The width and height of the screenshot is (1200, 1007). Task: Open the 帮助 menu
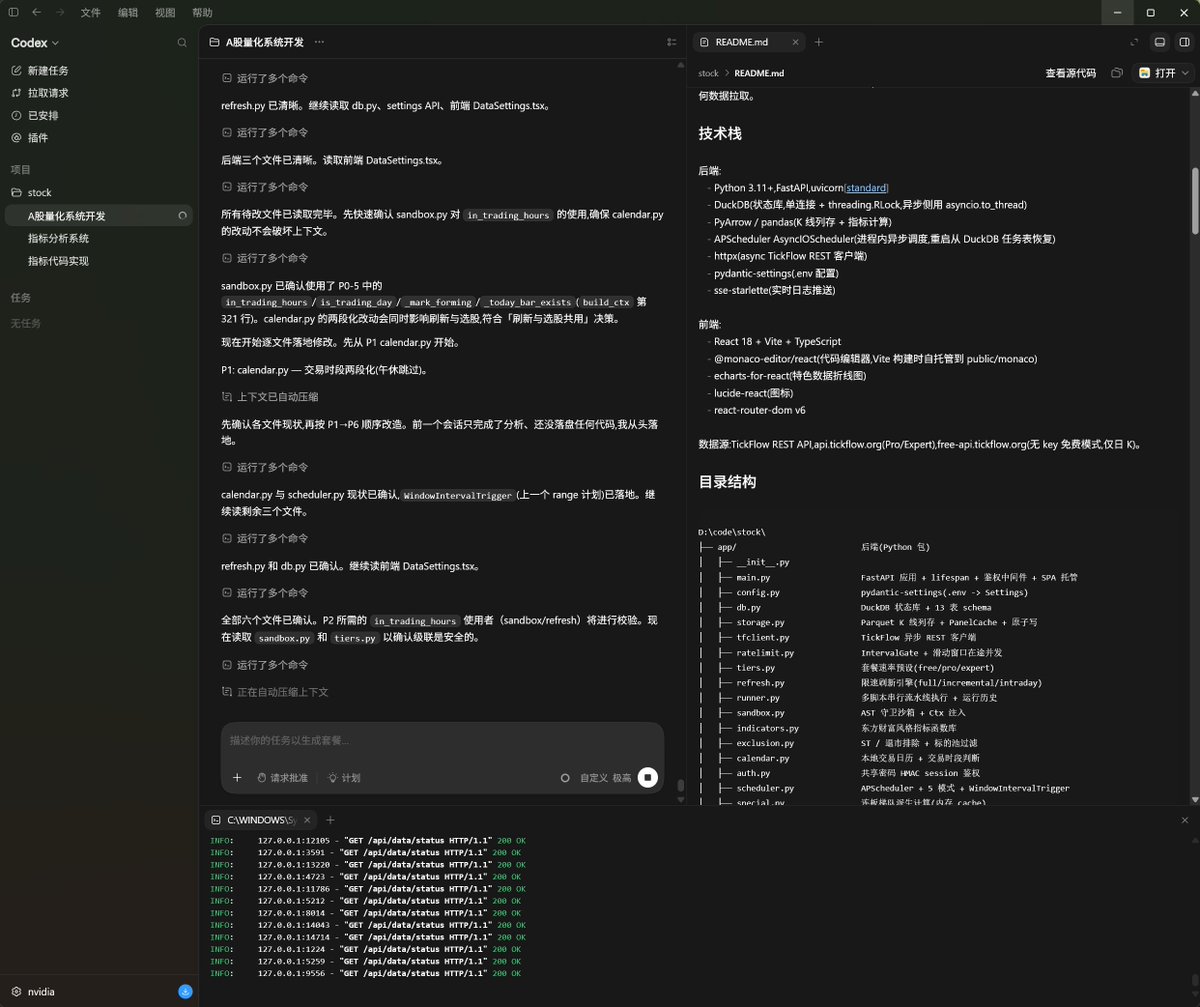pos(202,13)
